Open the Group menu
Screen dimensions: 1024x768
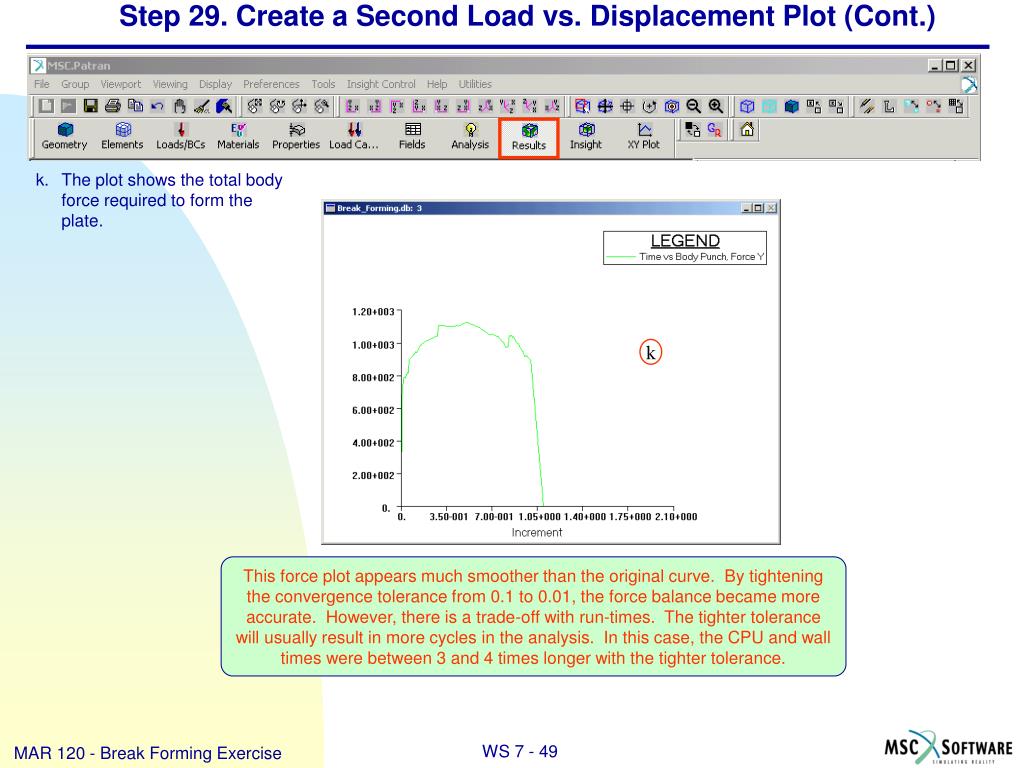click(x=75, y=84)
